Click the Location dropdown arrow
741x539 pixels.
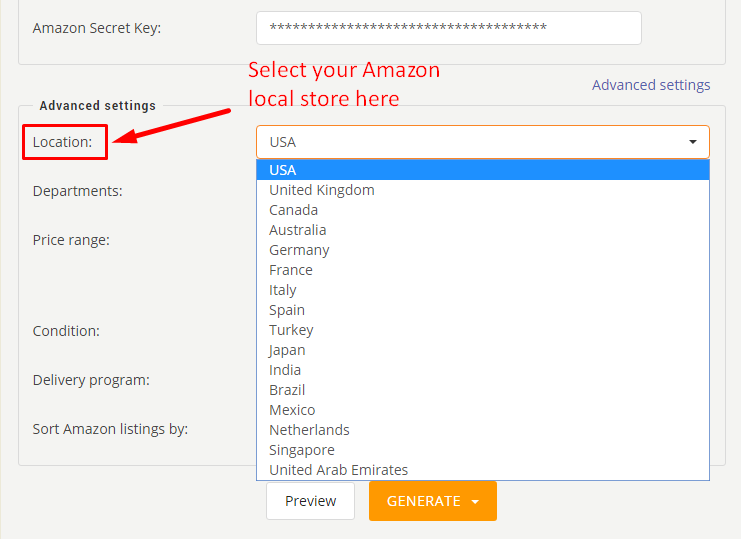[693, 142]
